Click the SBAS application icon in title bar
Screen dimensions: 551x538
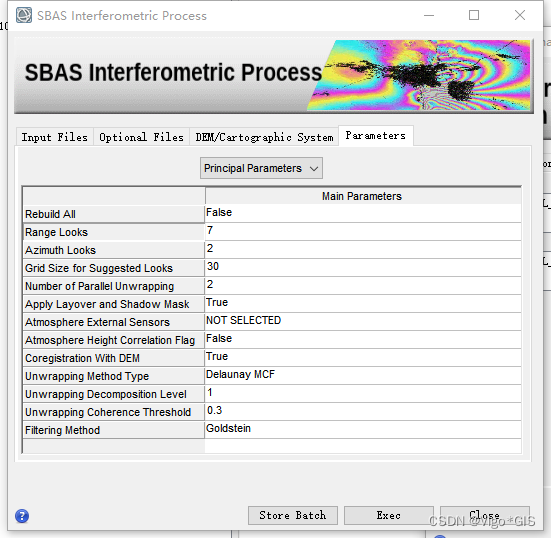[x=24, y=15]
